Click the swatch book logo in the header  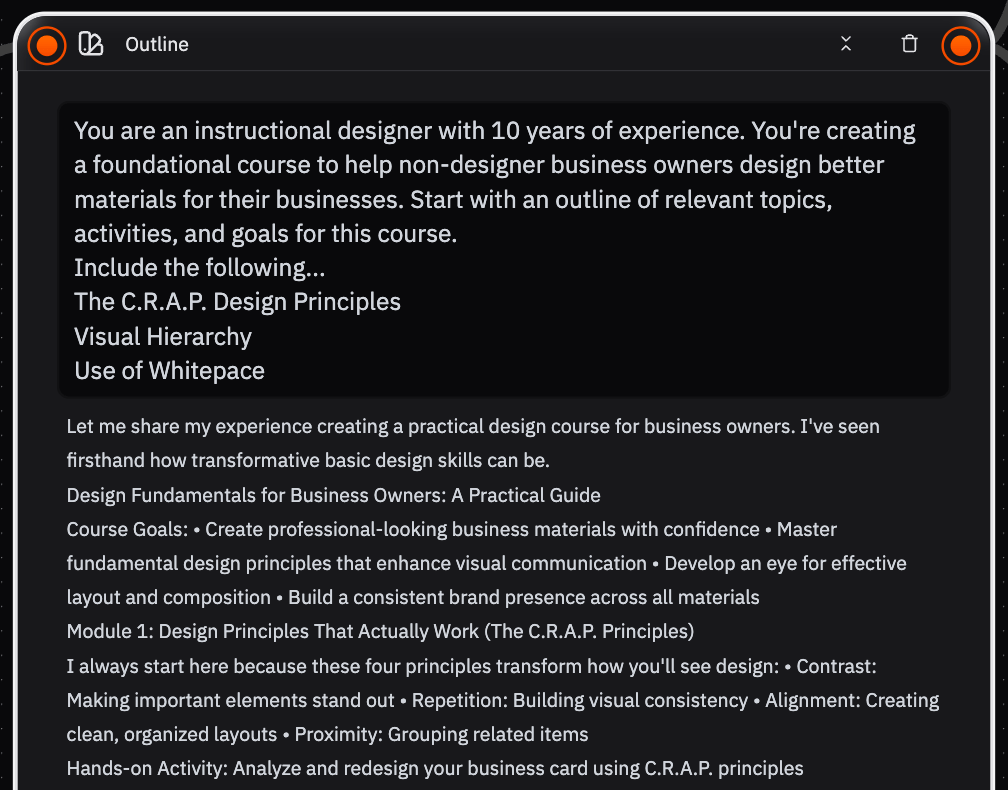coord(89,43)
